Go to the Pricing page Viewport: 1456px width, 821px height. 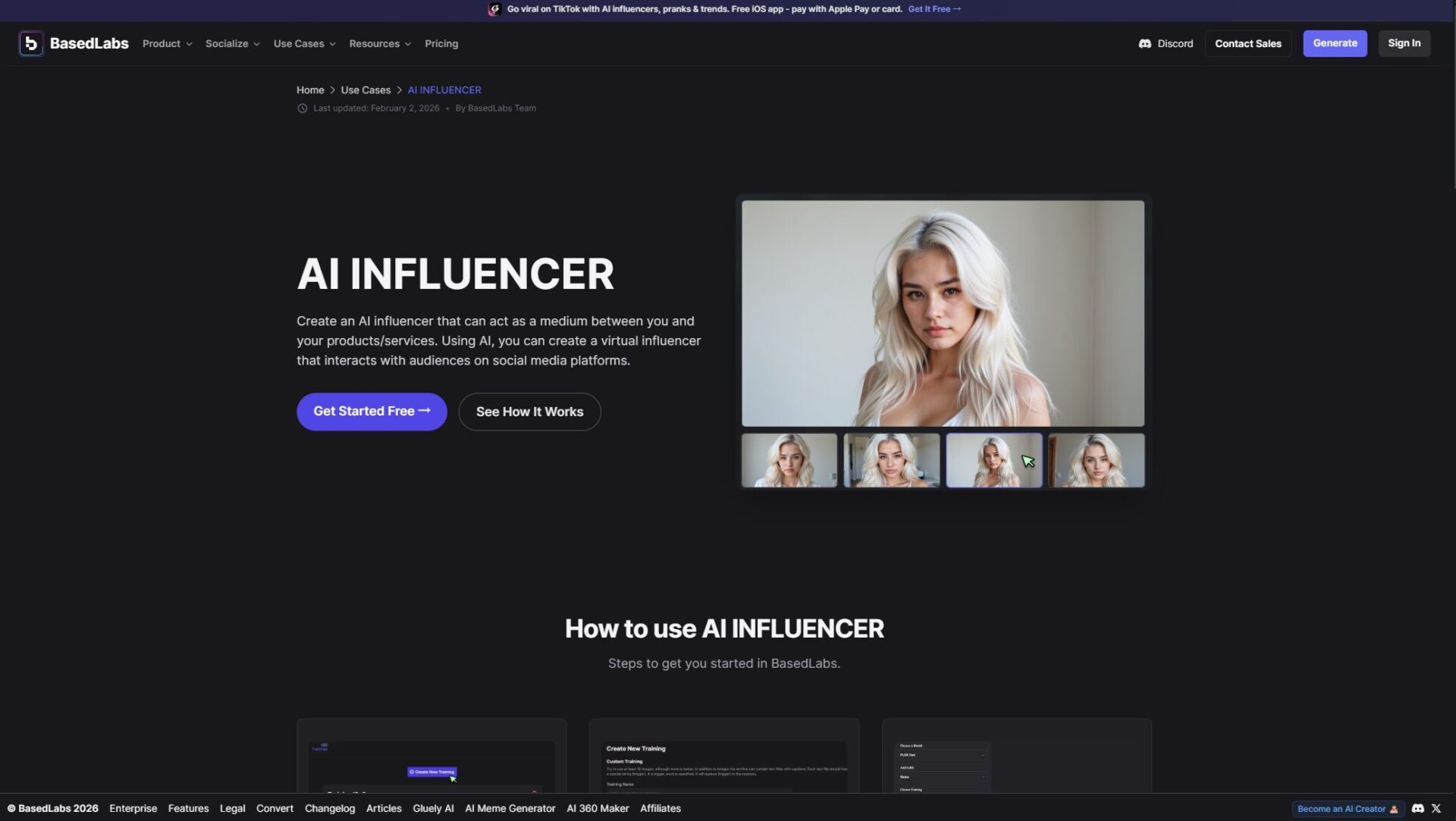coord(441,43)
